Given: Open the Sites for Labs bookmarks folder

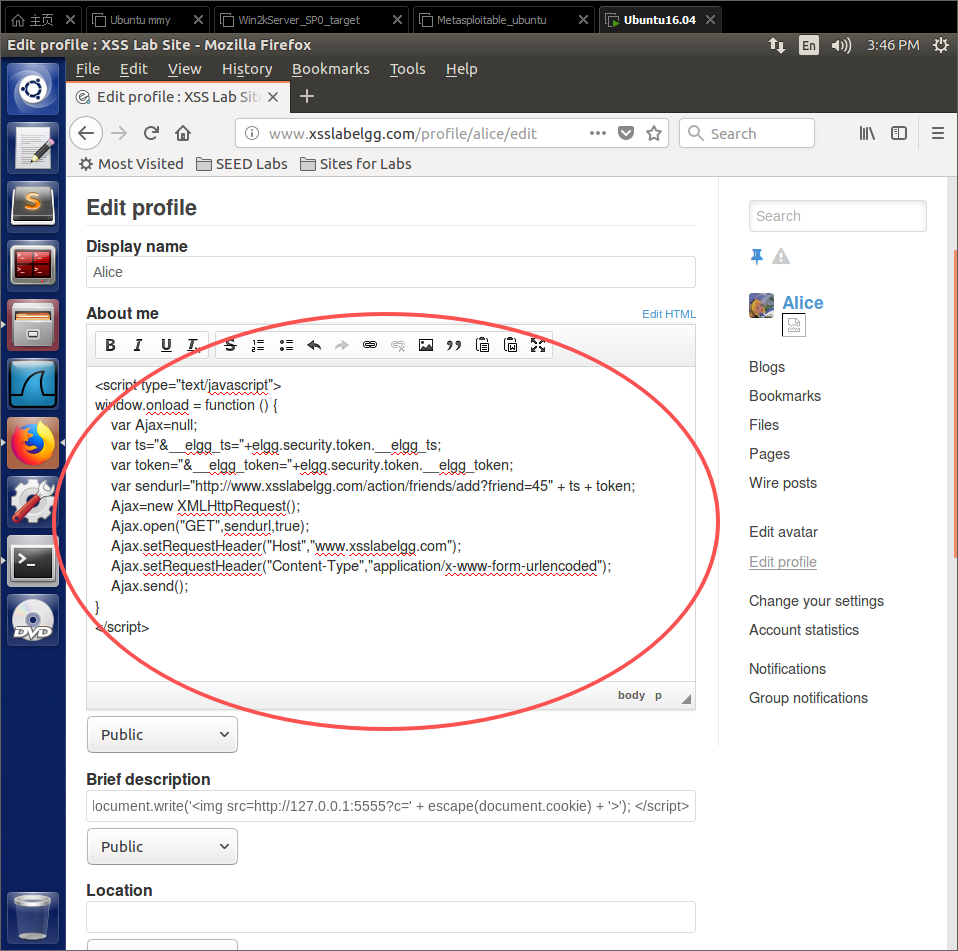Looking at the screenshot, I should [356, 164].
